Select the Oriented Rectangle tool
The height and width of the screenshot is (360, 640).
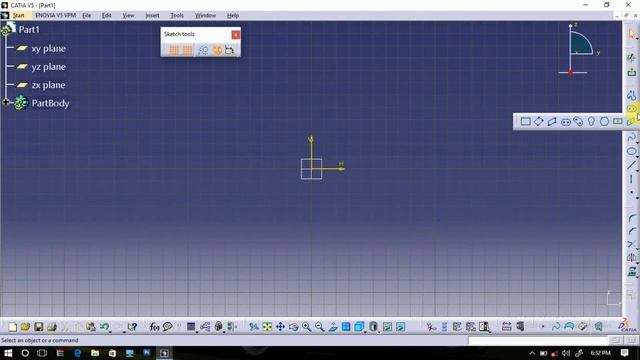tap(538, 122)
